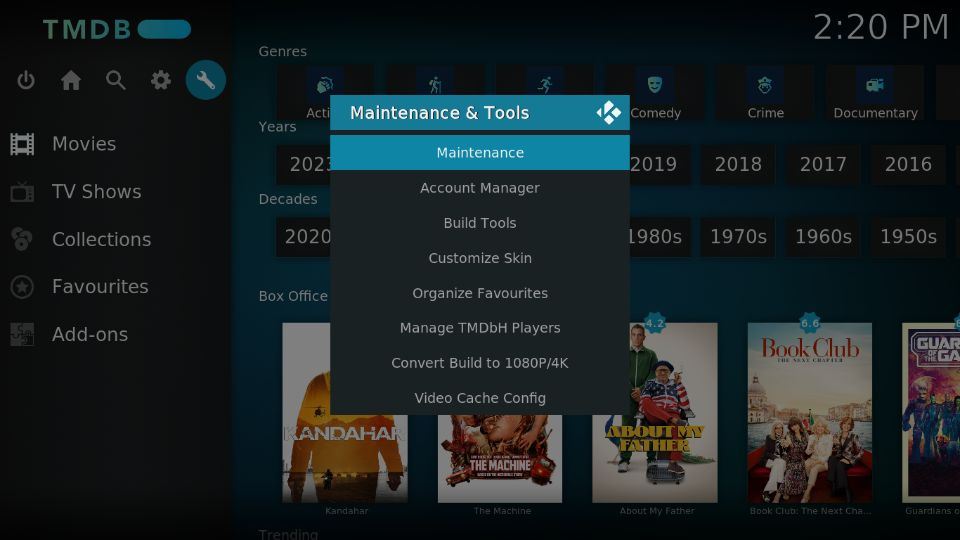Click the Favourites star icon
Viewport: 960px width, 540px height.
22,287
